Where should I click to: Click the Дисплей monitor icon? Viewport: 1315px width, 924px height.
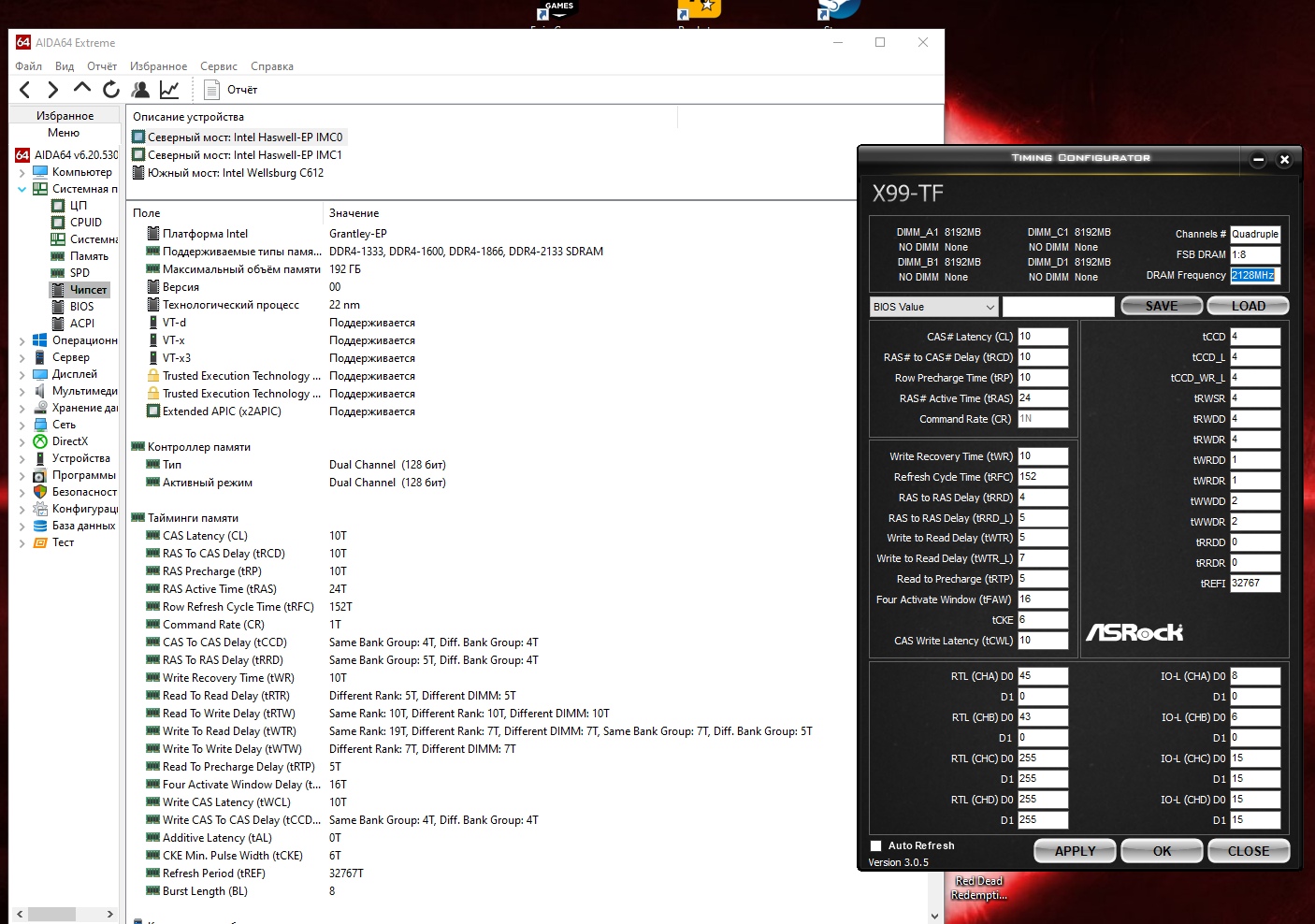pos(40,374)
